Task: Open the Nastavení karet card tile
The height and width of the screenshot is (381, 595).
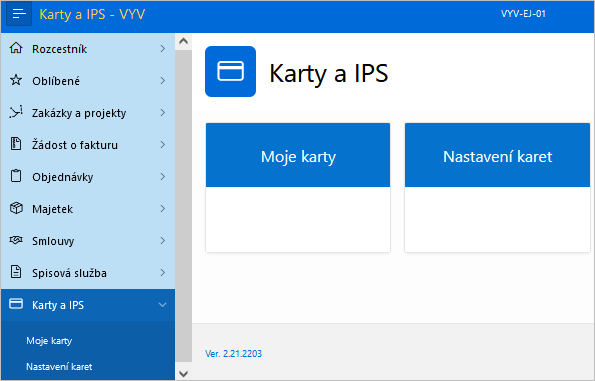Action: point(497,187)
